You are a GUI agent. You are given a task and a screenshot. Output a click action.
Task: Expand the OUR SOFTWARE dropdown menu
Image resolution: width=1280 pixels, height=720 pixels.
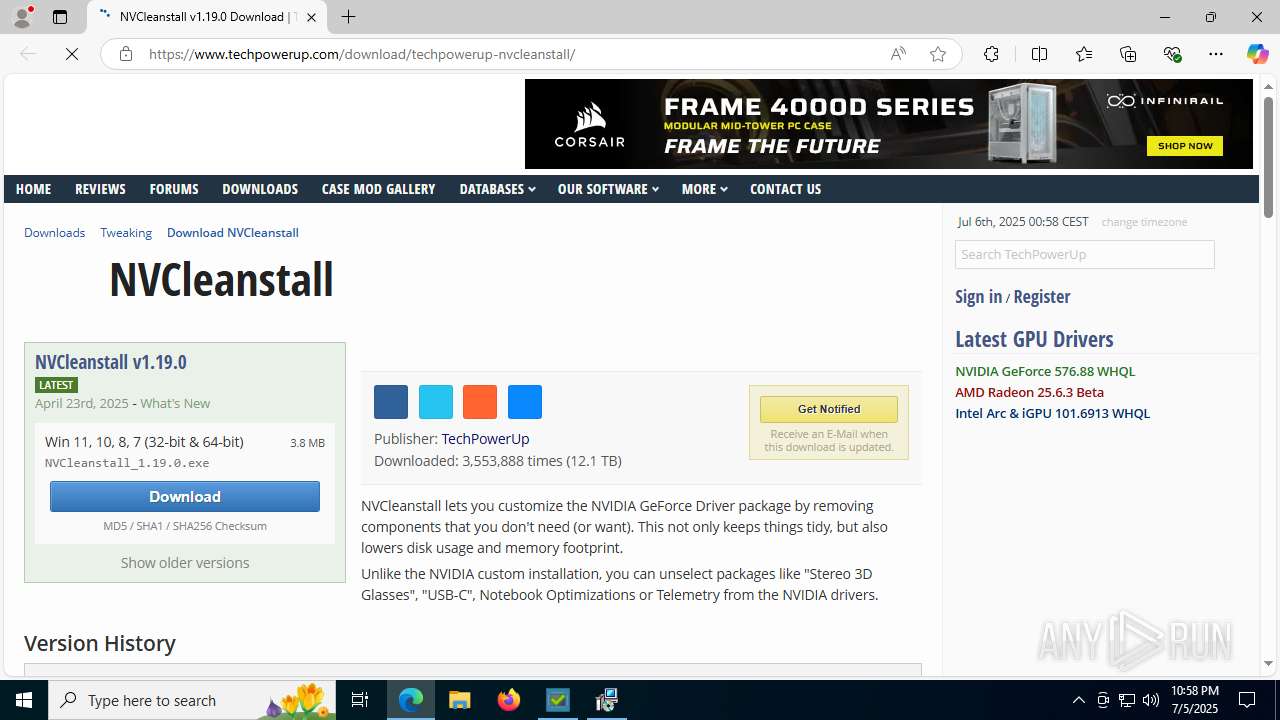(x=608, y=189)
